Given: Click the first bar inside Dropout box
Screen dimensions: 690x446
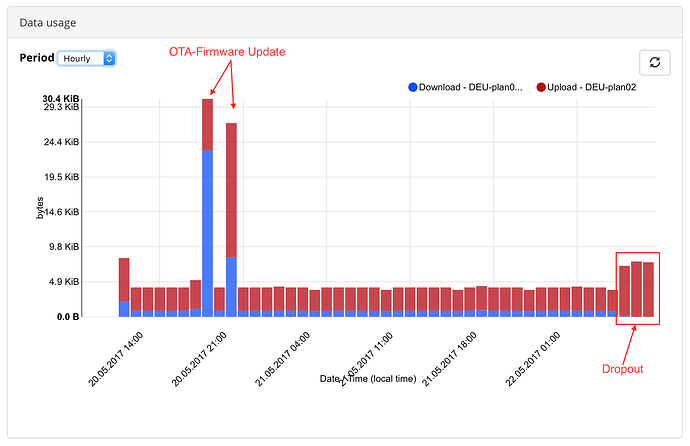Looking at the screenshot, I should point(624,291).
